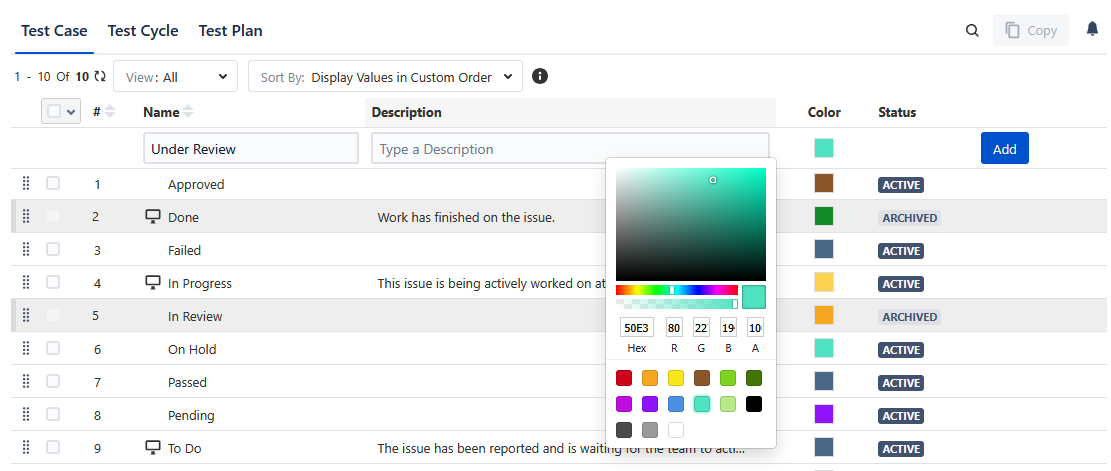Open the View: All dropdown
Viewport: 1111px width, 471px height.
[x=176, y=76]
